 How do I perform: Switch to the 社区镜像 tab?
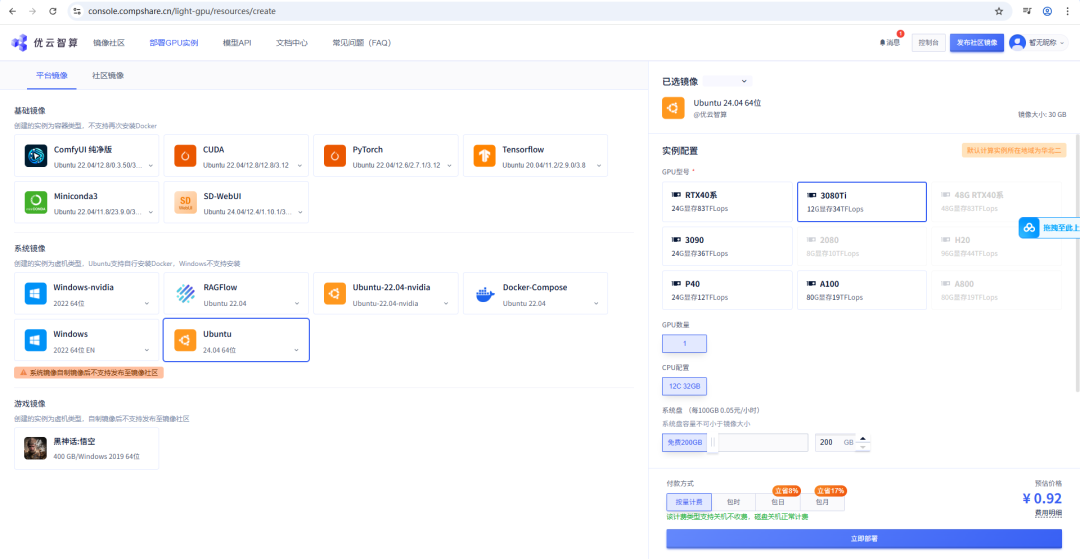point(108,76)
